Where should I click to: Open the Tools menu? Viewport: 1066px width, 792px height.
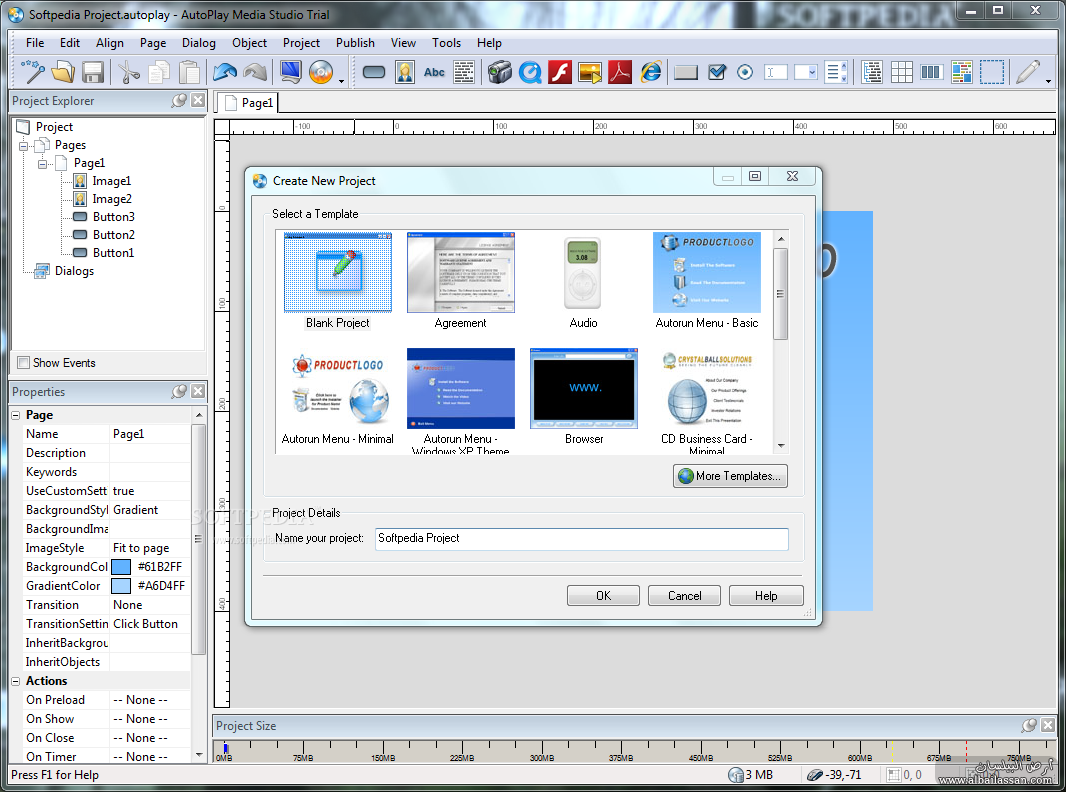[x=446, y=43]
